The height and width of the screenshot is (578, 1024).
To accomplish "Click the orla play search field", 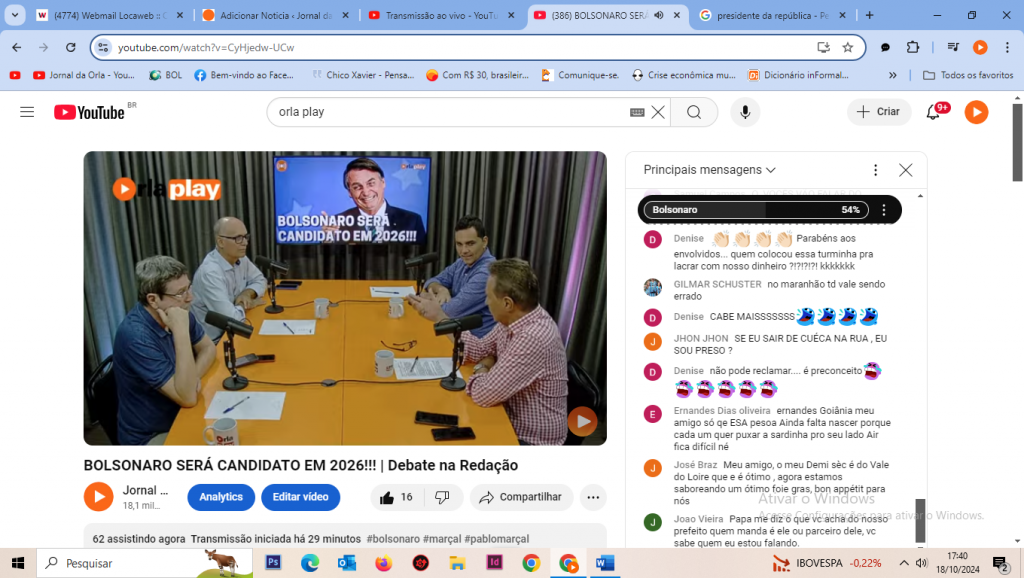I will point(451,112).
